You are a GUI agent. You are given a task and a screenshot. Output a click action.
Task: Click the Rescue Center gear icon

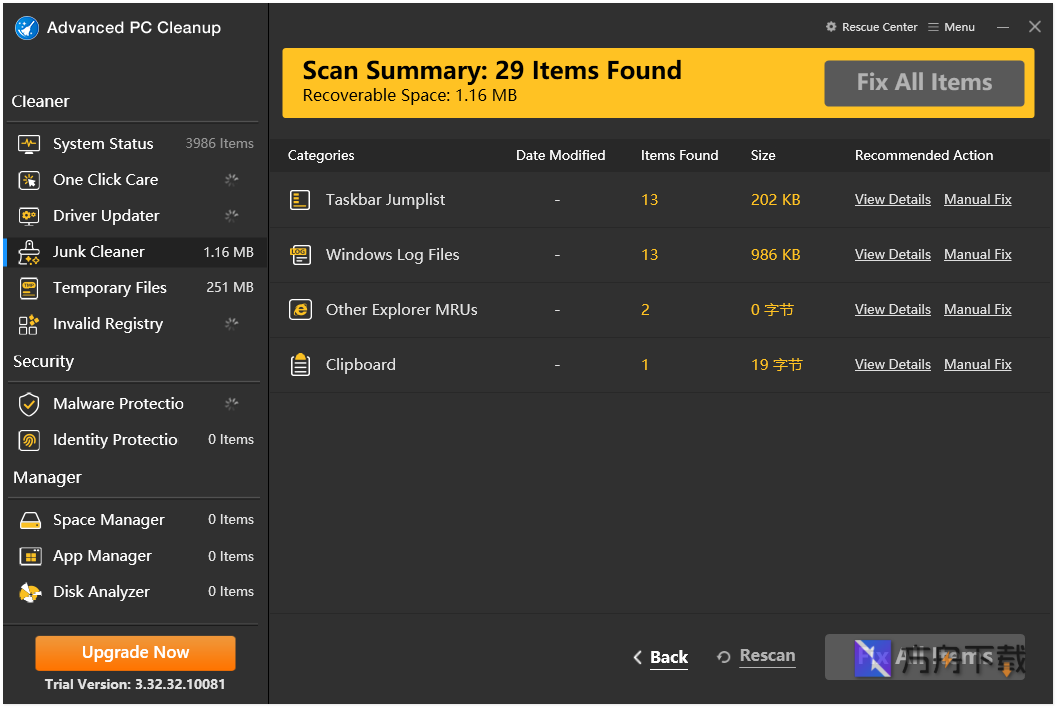pyautogui.click(x=831, y=27)
